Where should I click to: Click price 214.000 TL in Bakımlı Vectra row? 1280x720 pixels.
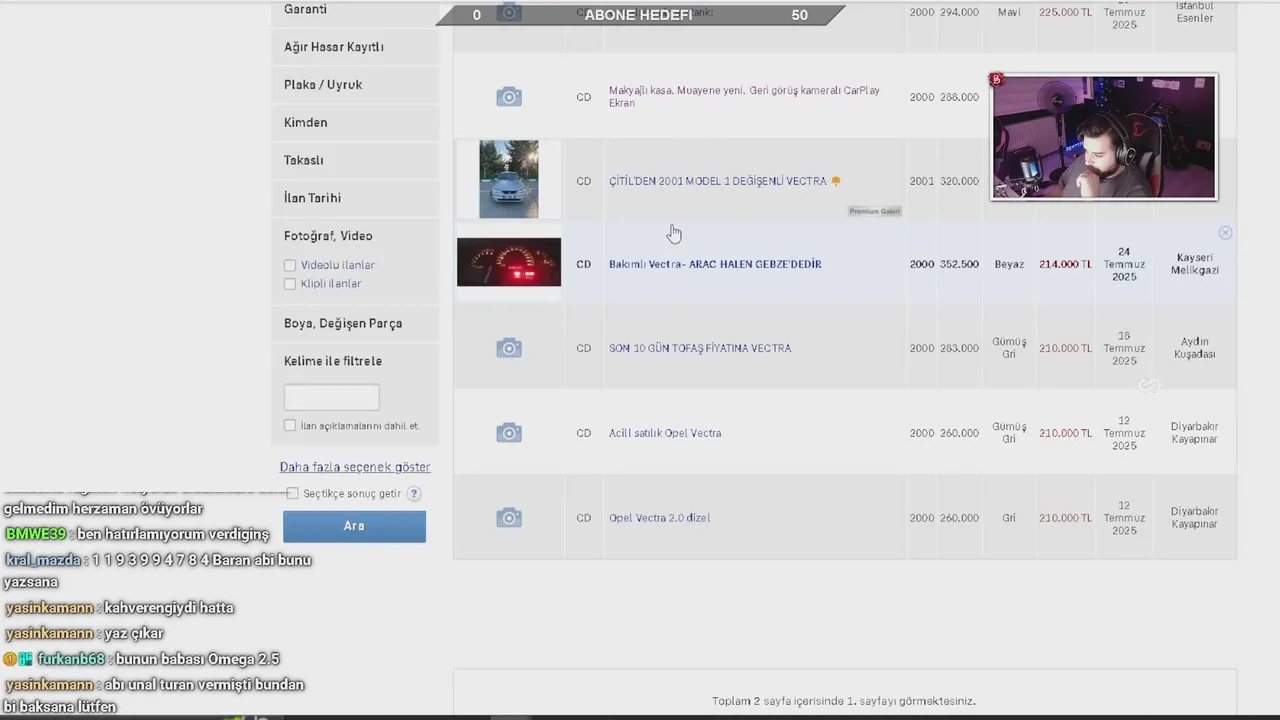[1065, 264]
